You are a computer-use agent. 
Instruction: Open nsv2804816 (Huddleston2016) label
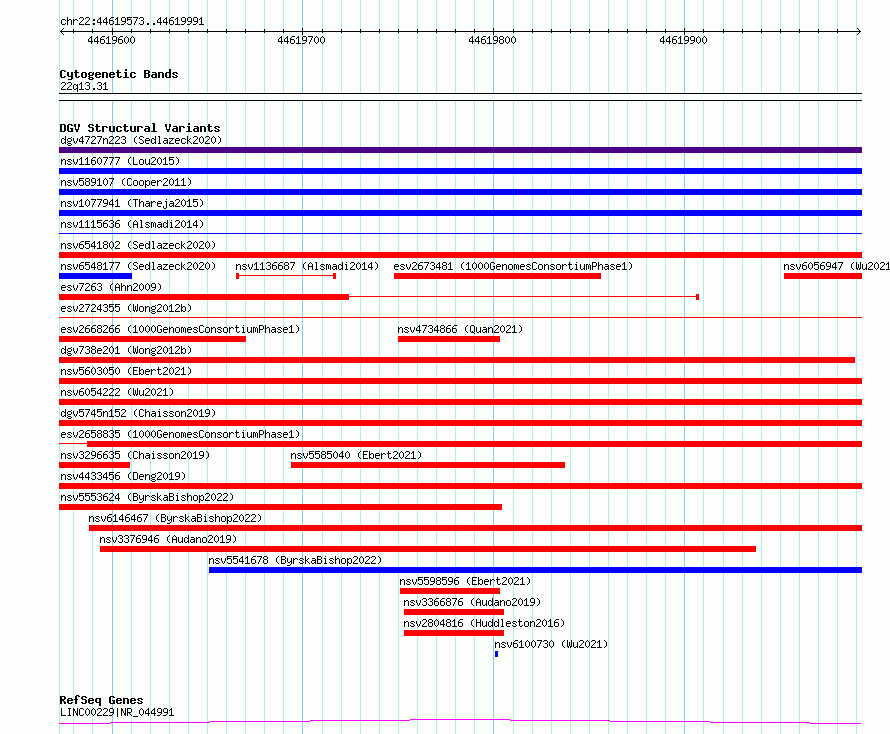[x=484, y=623]
